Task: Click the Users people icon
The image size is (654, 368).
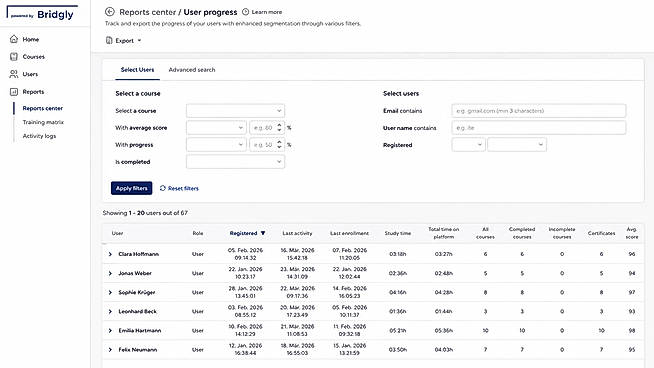Action: [14, 74]
